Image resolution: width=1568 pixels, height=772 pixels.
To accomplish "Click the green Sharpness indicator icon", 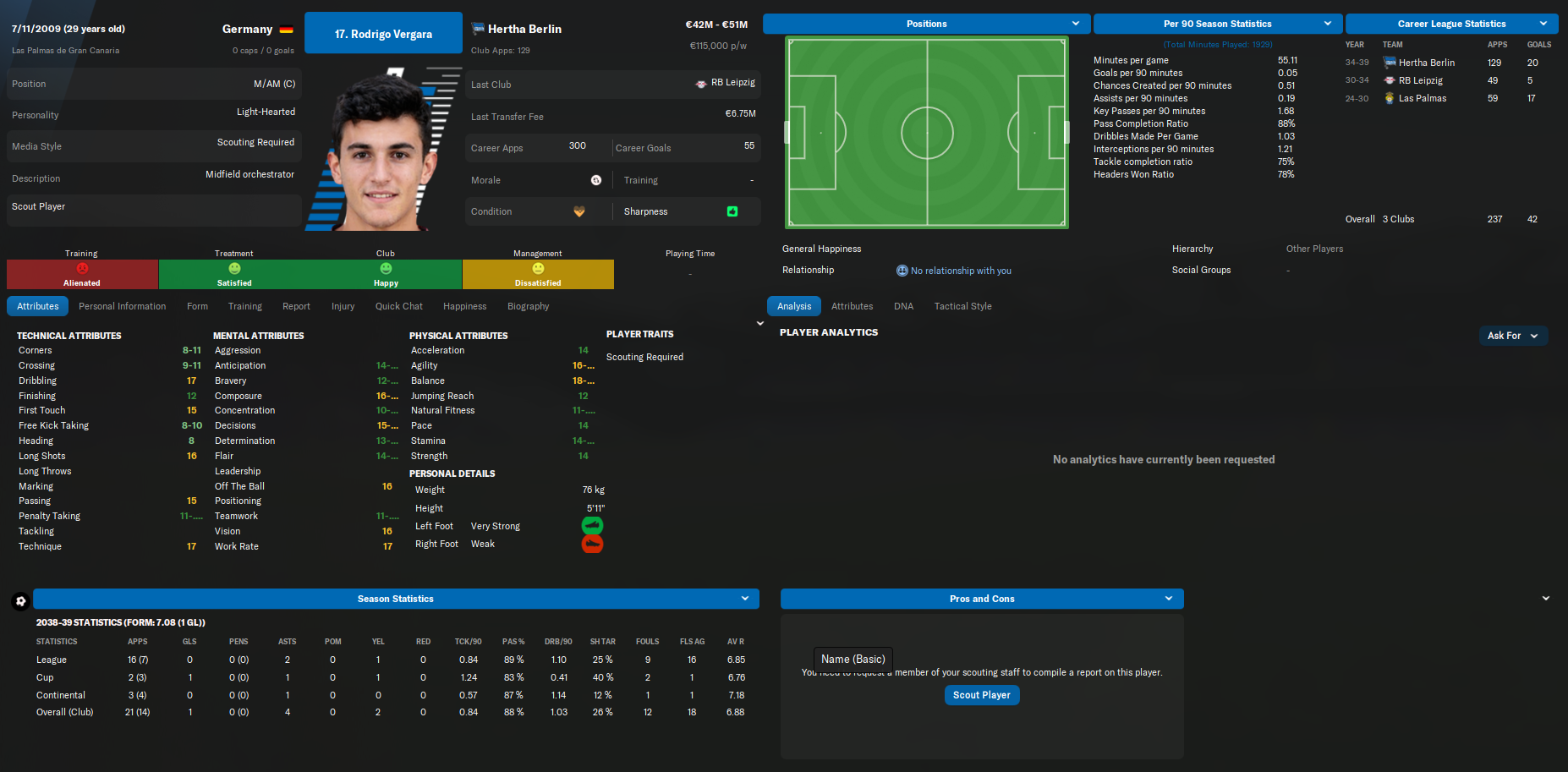I will 732,211.
